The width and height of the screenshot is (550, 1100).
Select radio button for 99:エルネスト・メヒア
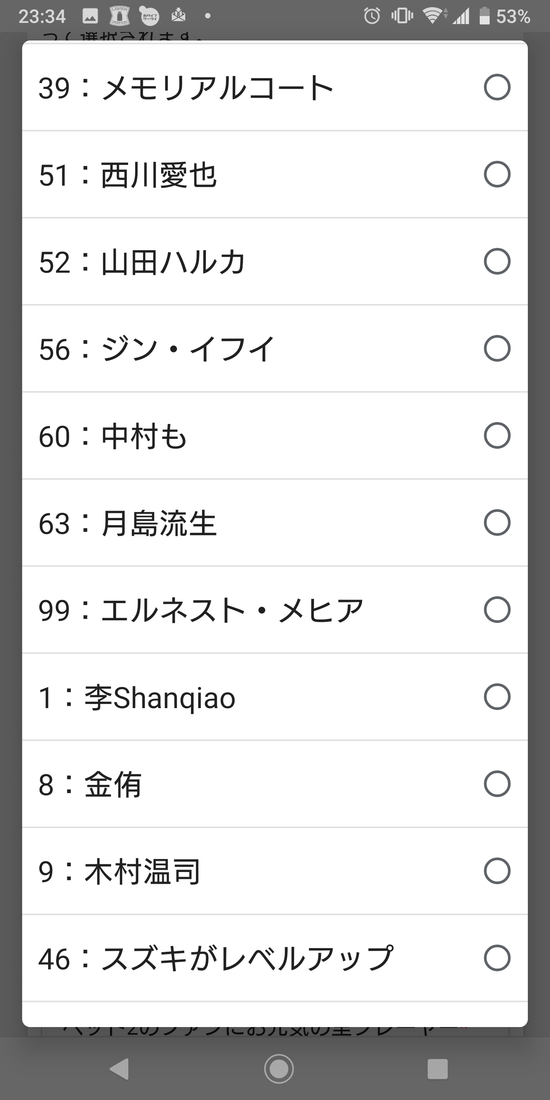(497, 610)
